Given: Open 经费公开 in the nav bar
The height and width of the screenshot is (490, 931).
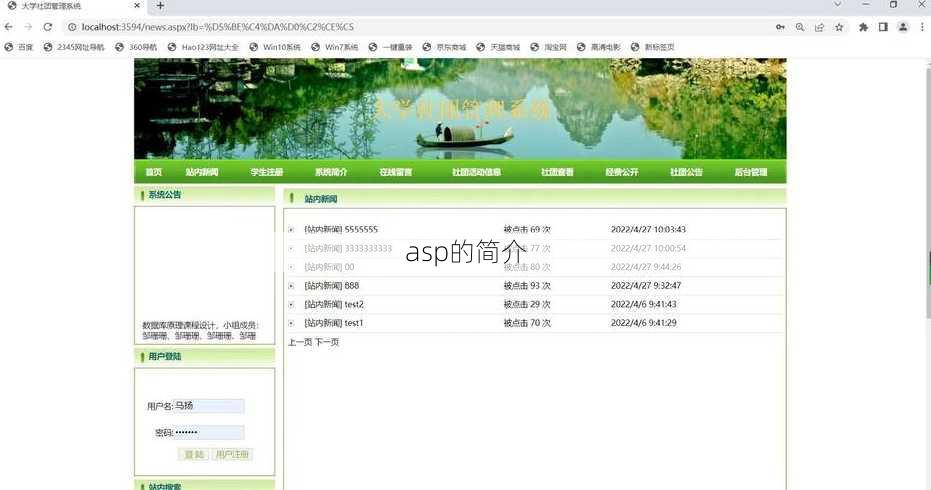Looking at the screenshot, I should 622,172.
